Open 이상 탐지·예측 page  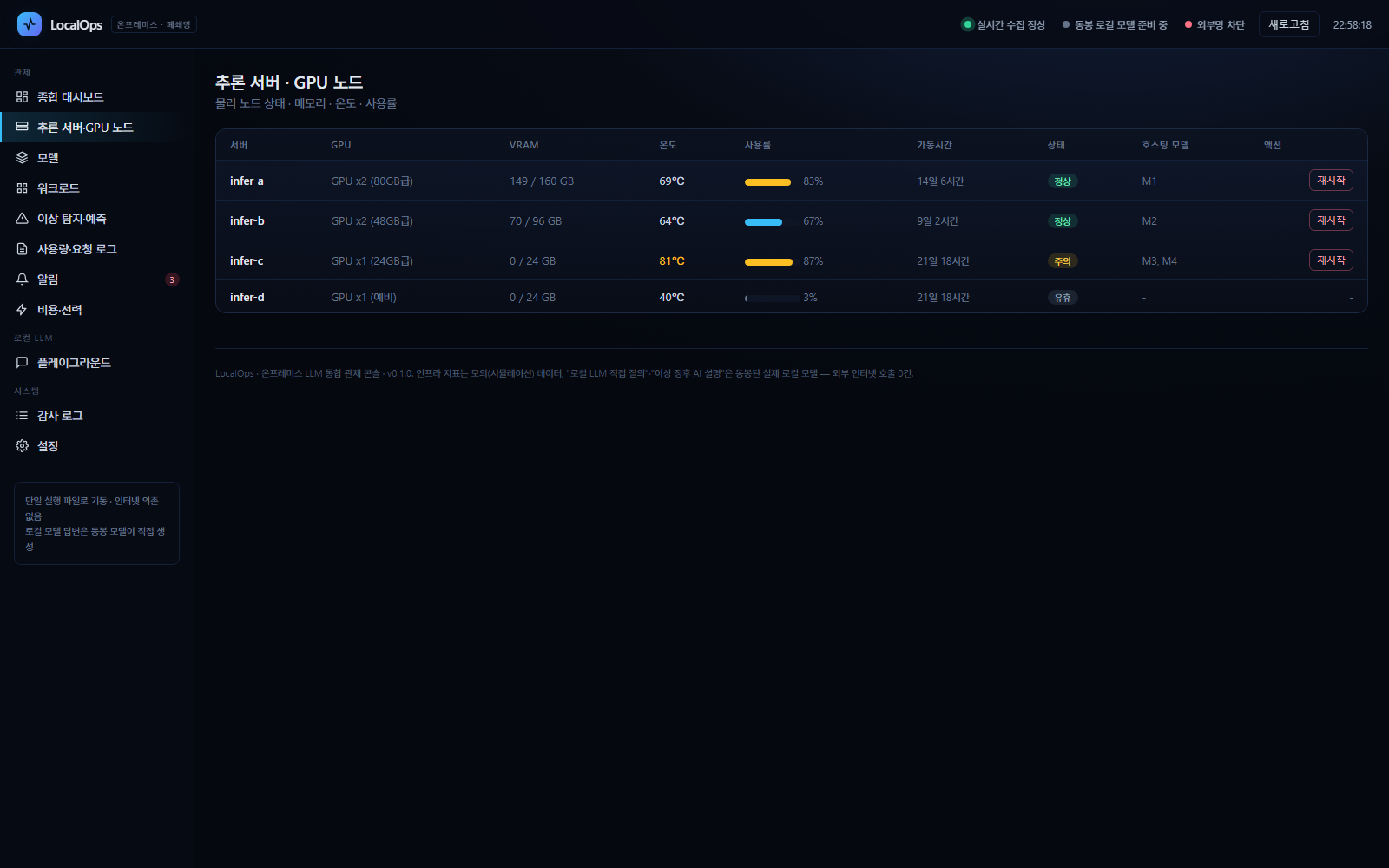tap(96, 219)
